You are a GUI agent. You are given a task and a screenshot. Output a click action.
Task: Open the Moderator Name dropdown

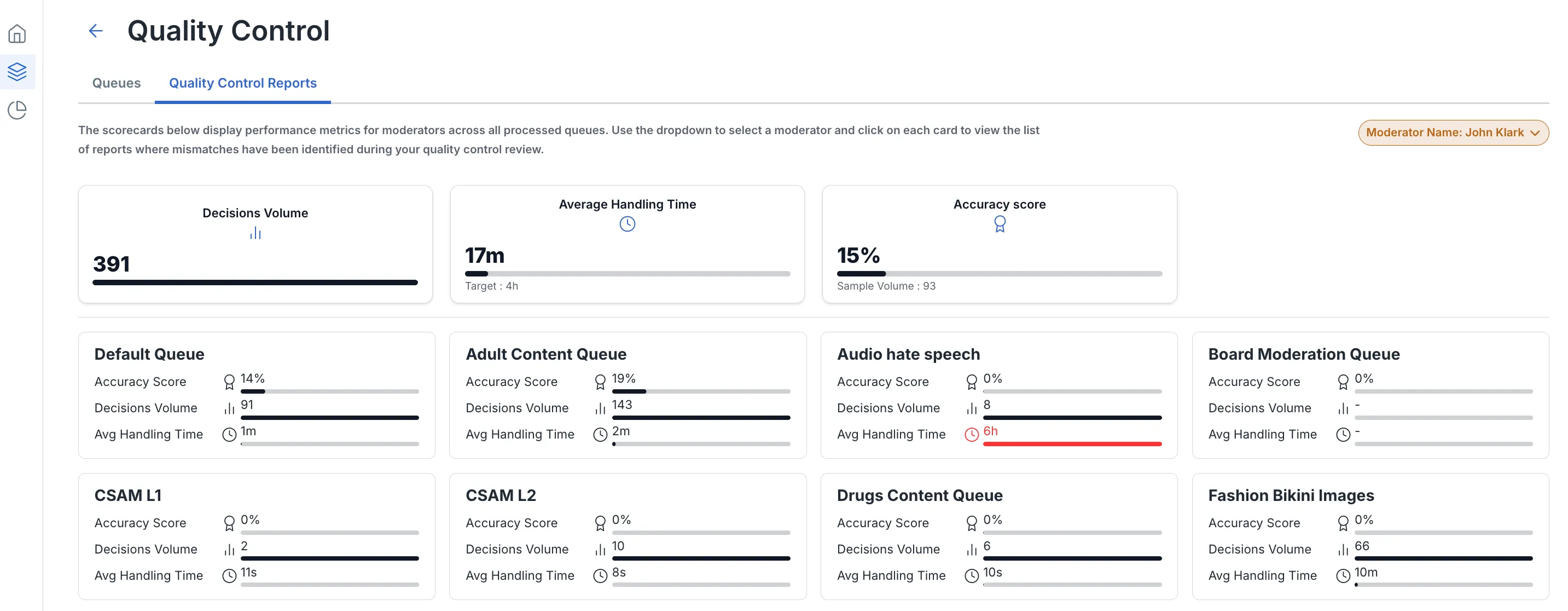point(1453,133)
